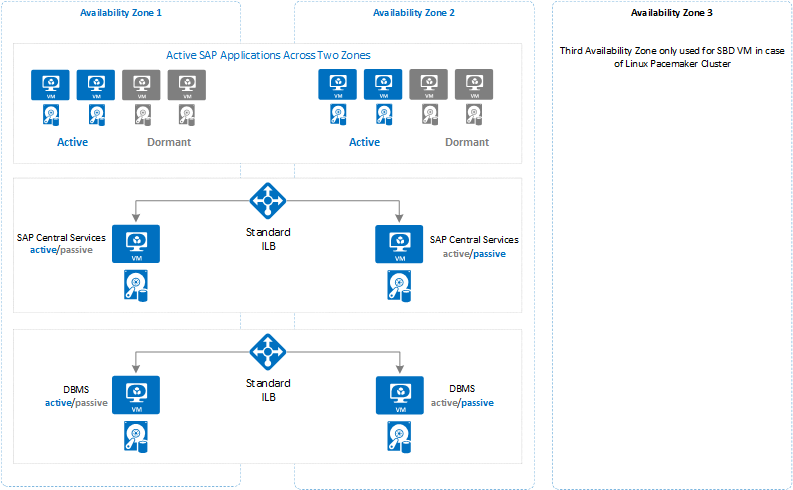
Task: Click the 'Dormant' label in Zone 1
Action: (169, 142)
